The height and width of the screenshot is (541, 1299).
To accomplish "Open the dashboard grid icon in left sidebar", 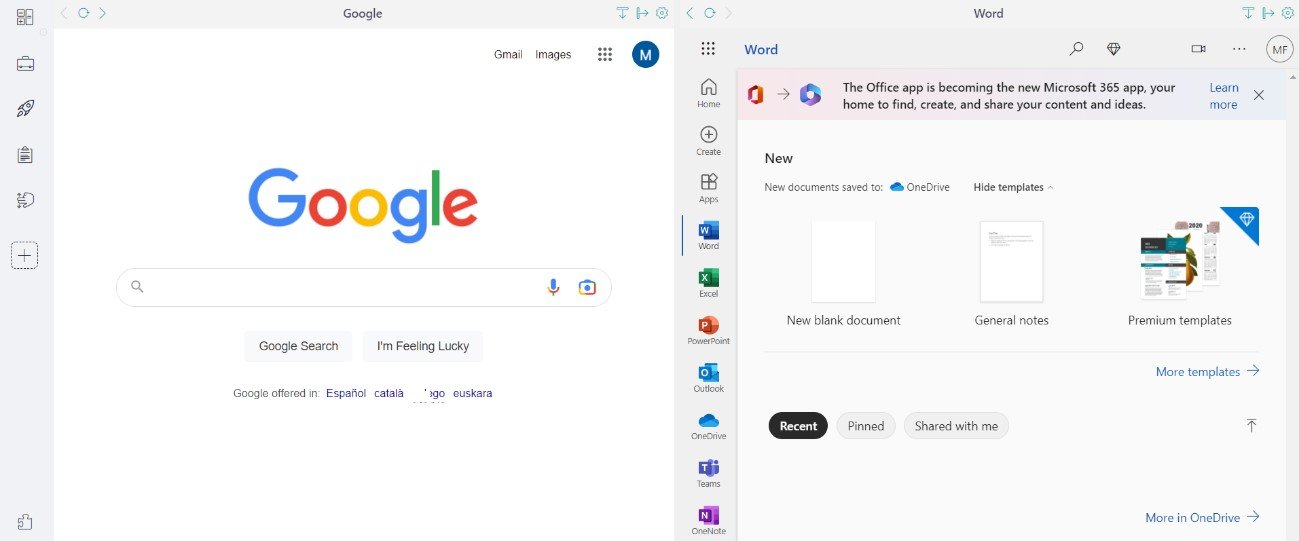I will click(25, 17).
